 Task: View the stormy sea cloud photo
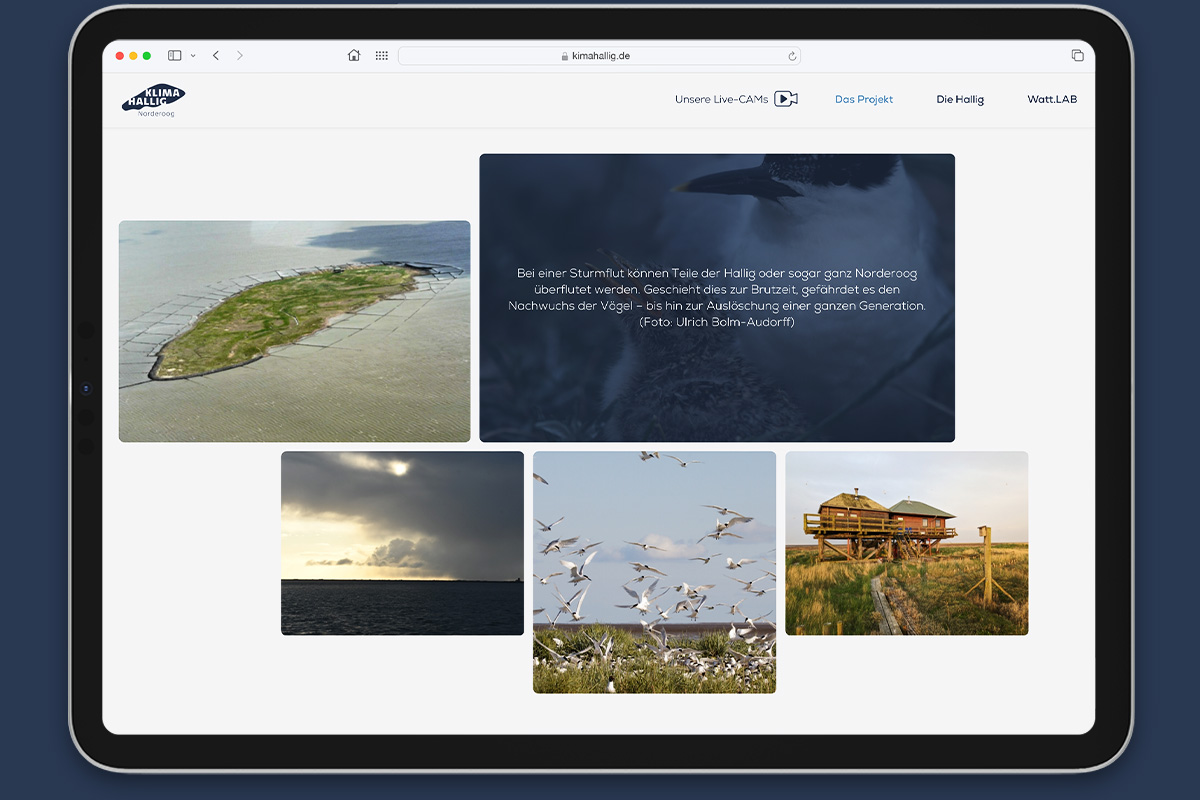402,543
